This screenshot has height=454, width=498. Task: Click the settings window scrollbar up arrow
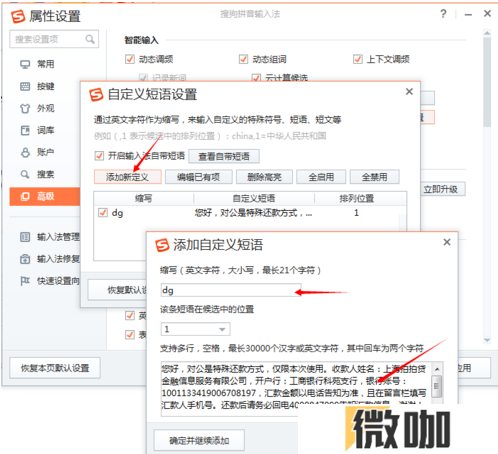(x=487, y=33)
